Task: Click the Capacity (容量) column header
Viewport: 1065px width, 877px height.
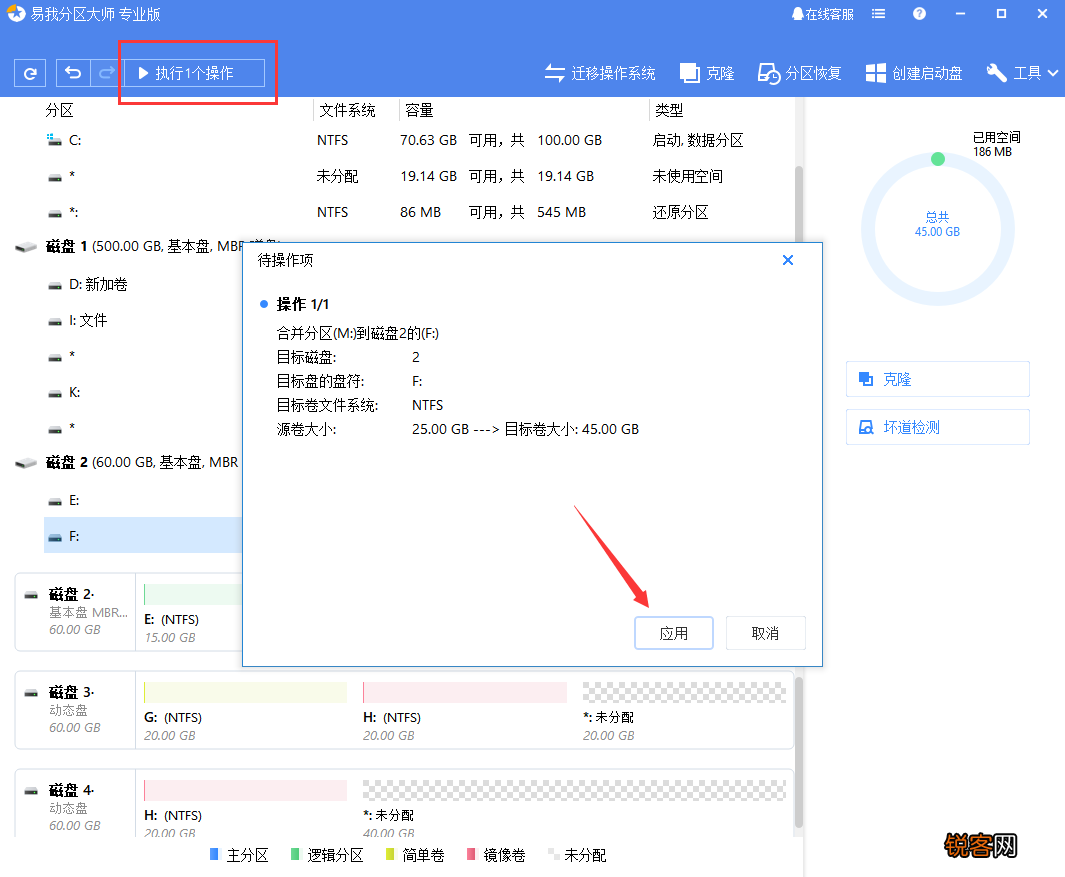Action: [419, 110]
